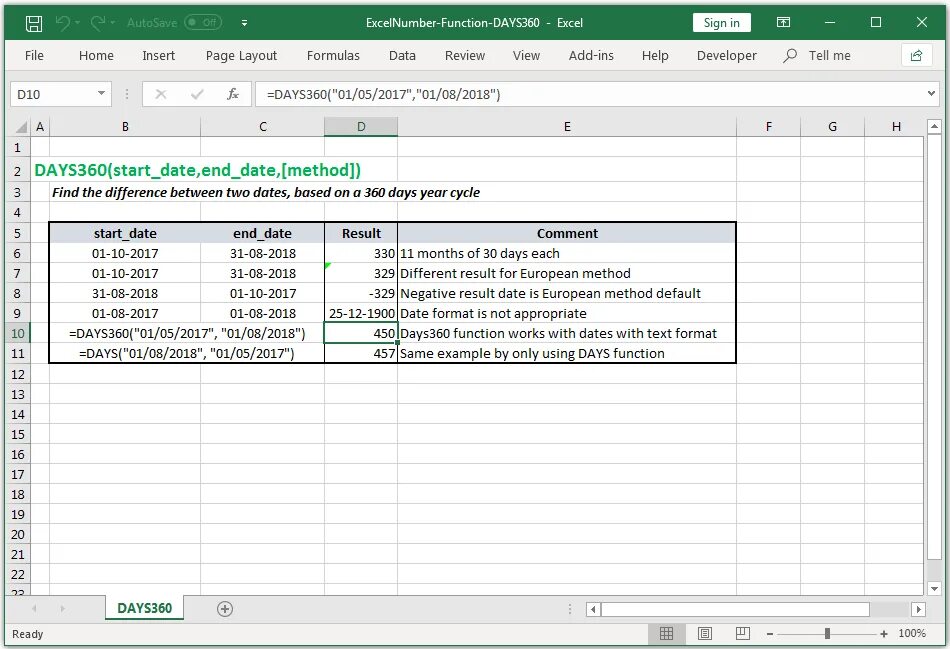This screenshot has width=950, height=649.
Task: Click previous sheet navigation arrow
Action: click(x=34, y=608)
